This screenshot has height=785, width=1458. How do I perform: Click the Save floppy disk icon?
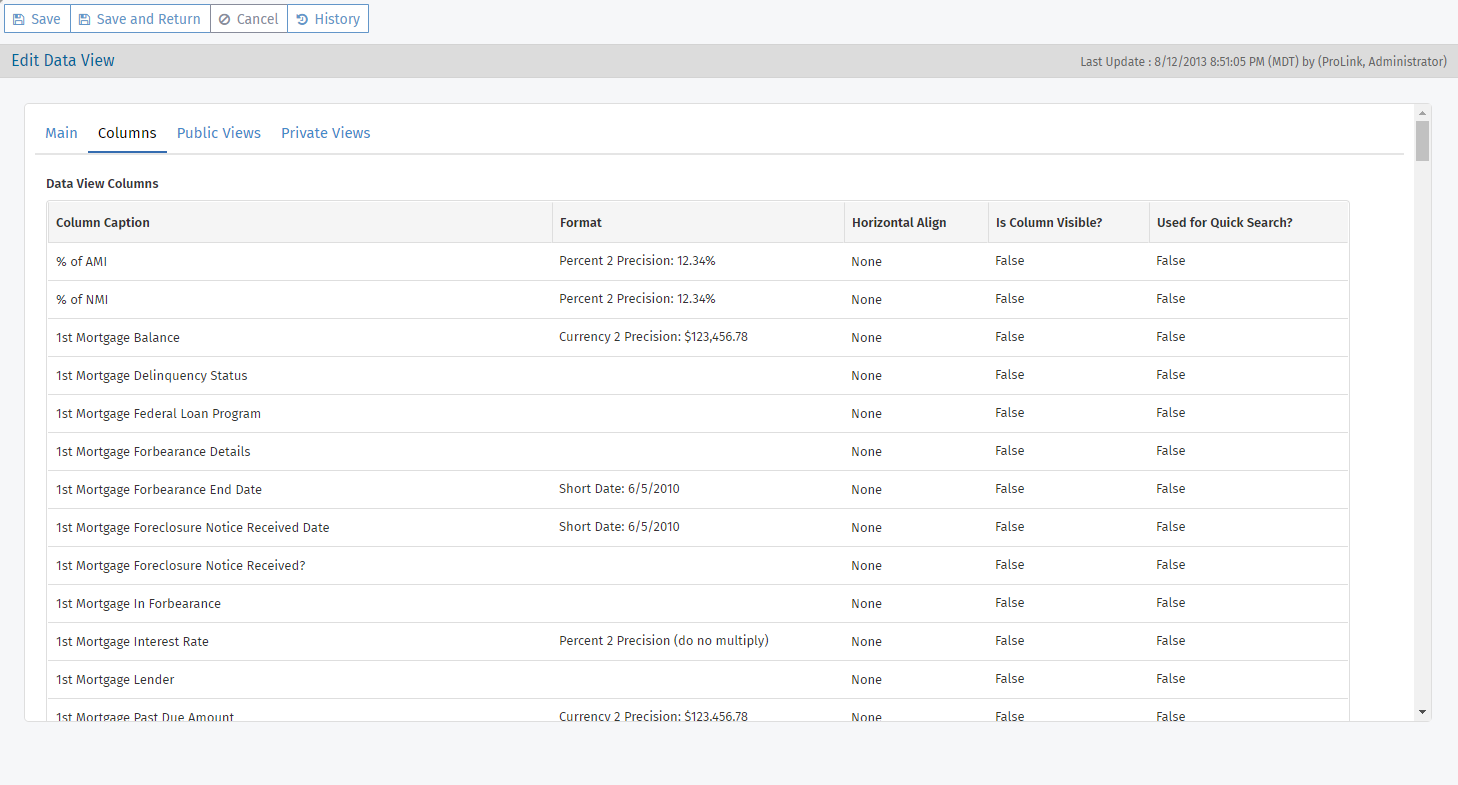[18, 19]
